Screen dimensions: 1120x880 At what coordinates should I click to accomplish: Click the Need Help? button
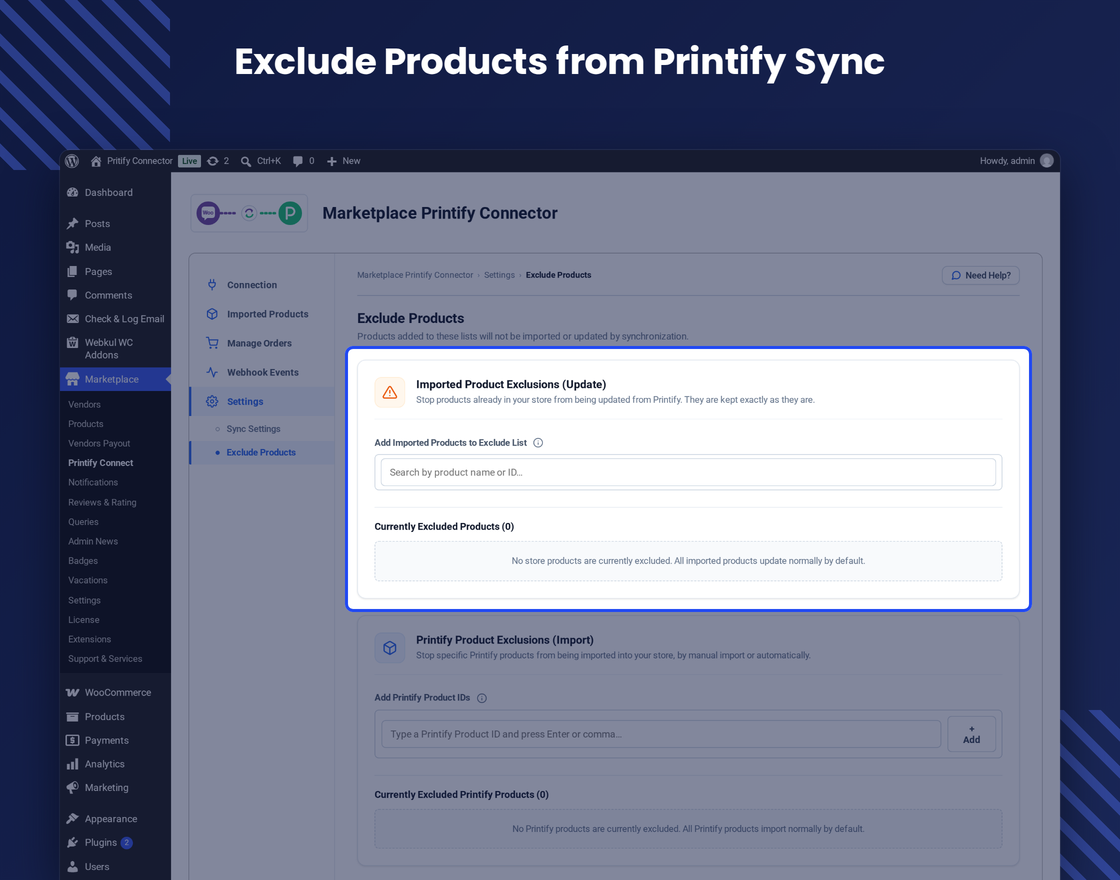coord(981,275)
